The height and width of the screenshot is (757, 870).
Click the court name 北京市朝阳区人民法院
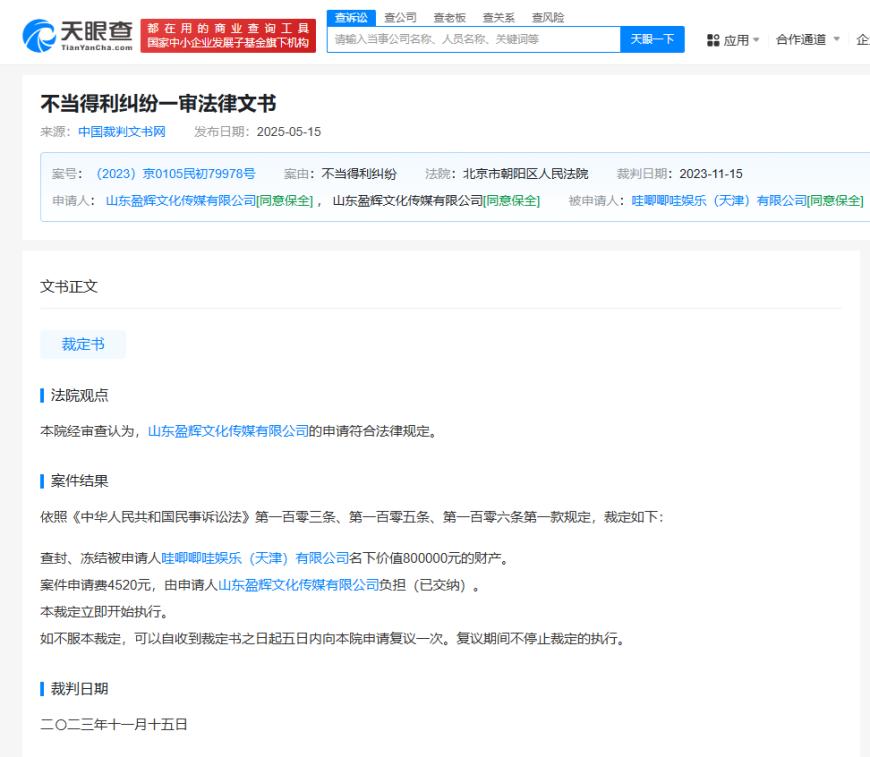tap(525, 174)
